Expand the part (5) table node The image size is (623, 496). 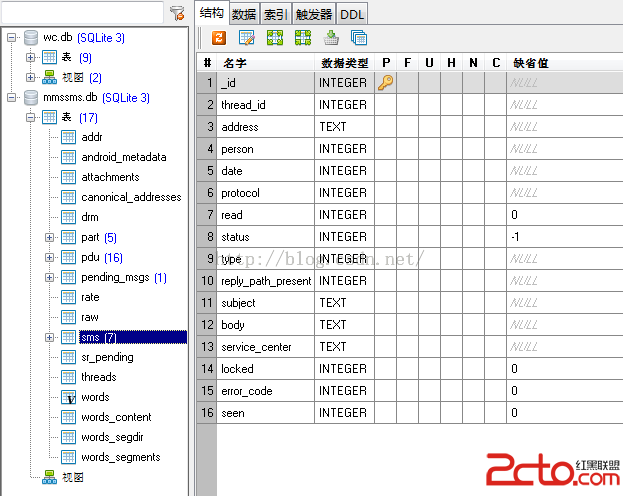pos(50,237)
